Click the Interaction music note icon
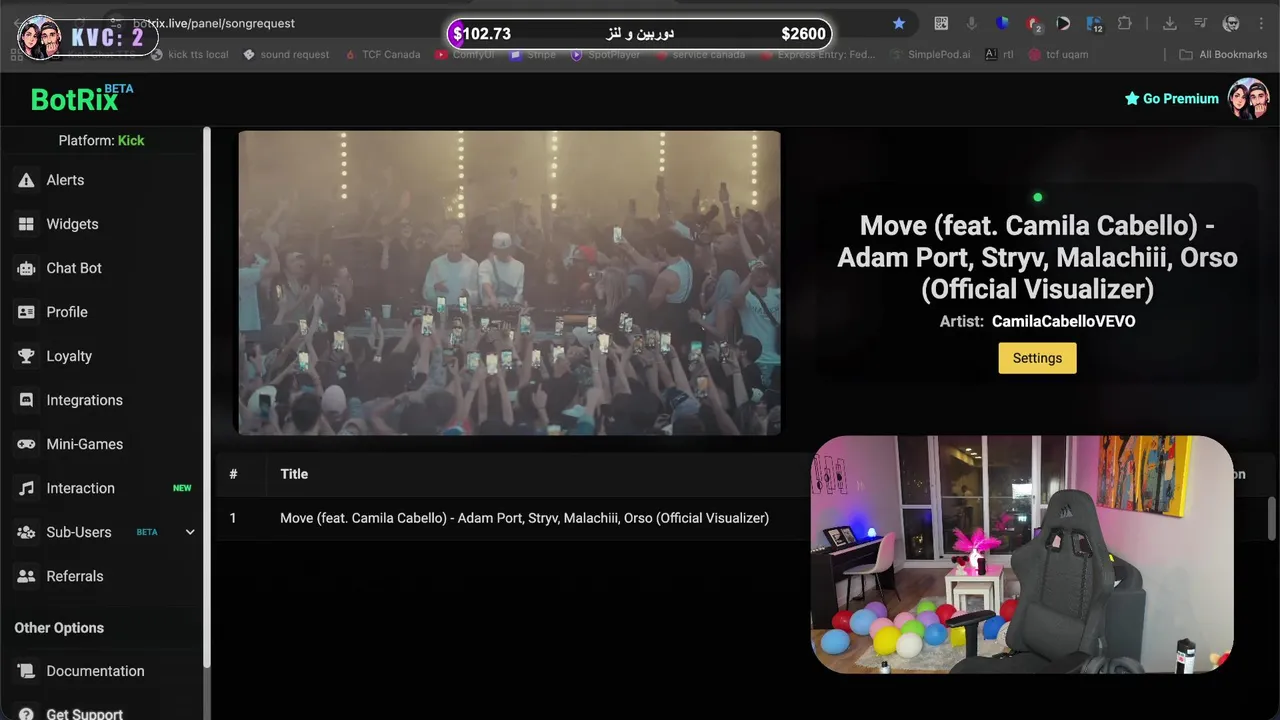 pyautogui.click(x=26, y=488)
